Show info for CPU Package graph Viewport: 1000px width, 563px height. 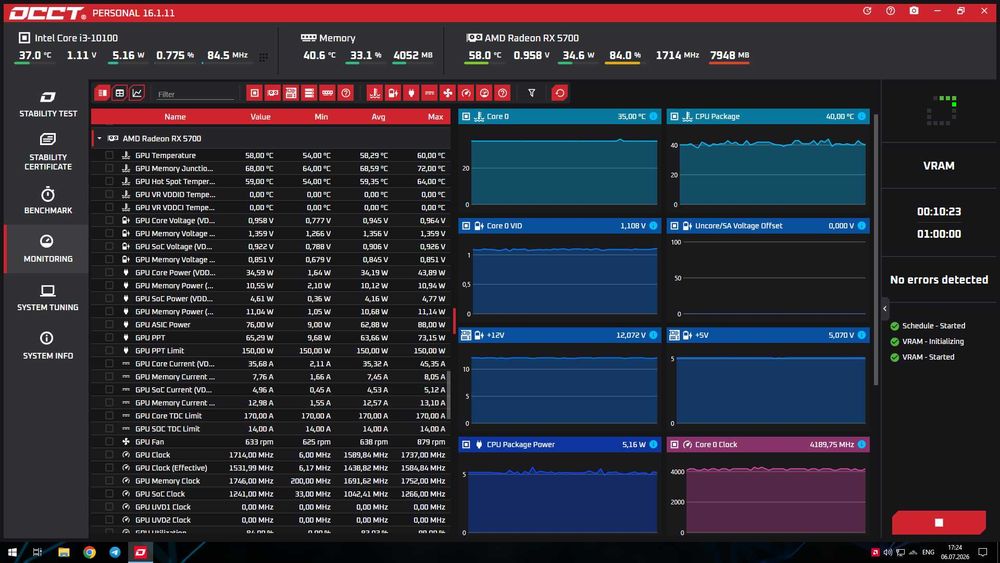coord(862,116)
